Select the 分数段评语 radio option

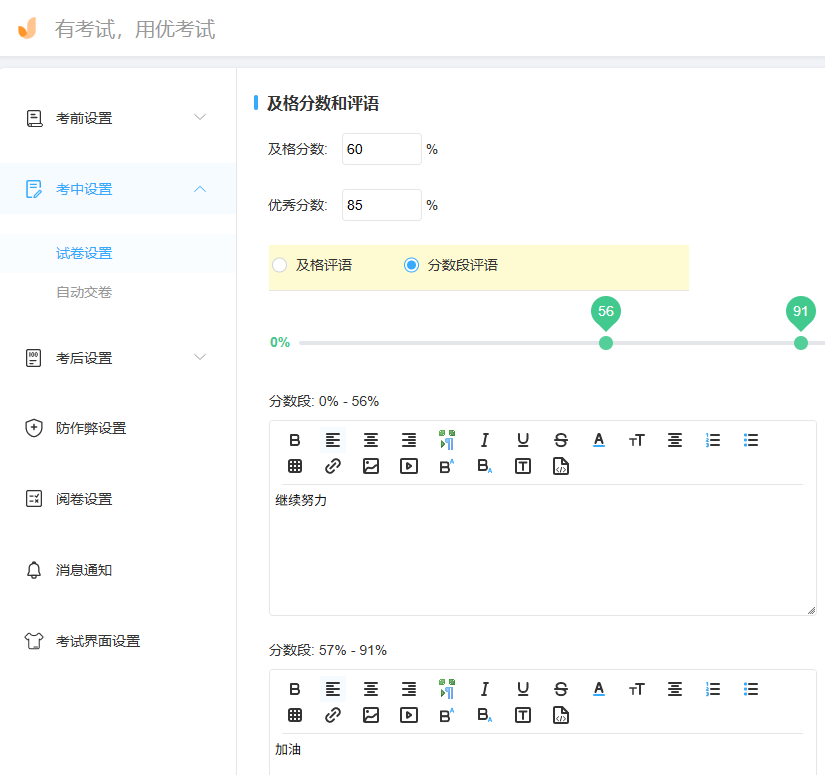pos(411,265)
